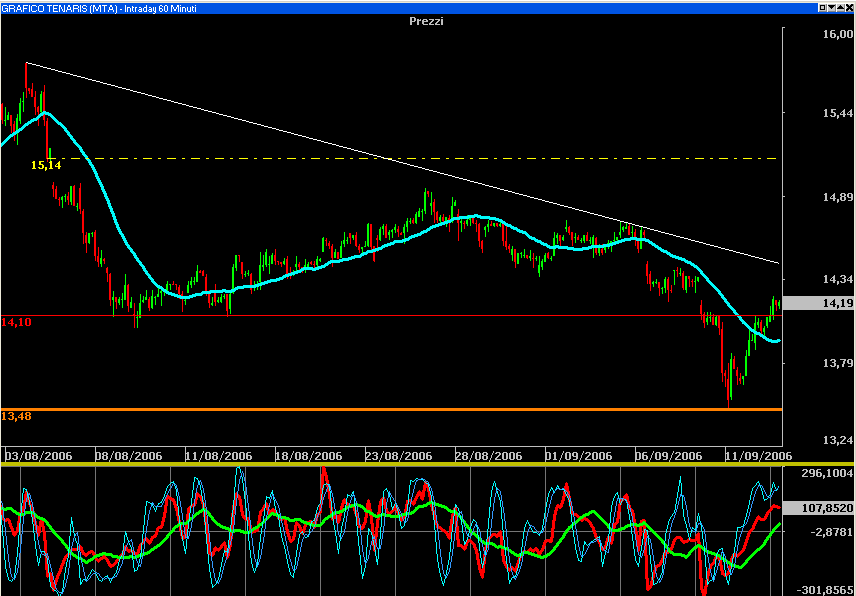The height and width of the screenshot is (596, 856).
Task: Select the 13,24 price axis label
Action: (837, 440)
